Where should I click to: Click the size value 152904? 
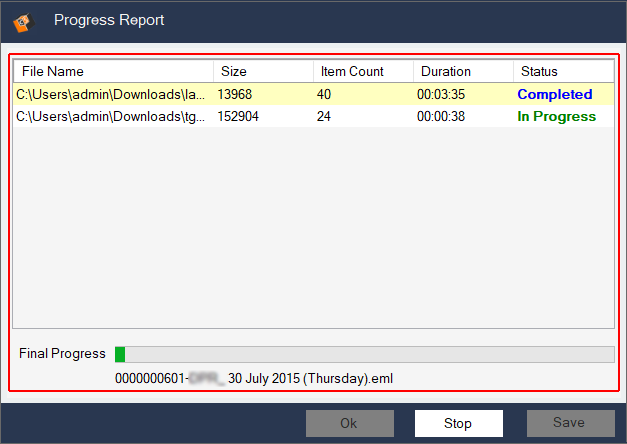point(241,117)
